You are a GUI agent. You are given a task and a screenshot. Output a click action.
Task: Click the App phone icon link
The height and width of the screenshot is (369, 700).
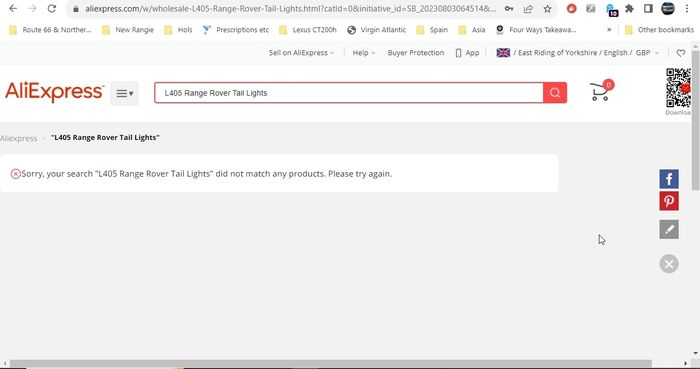tap(467, 53)
